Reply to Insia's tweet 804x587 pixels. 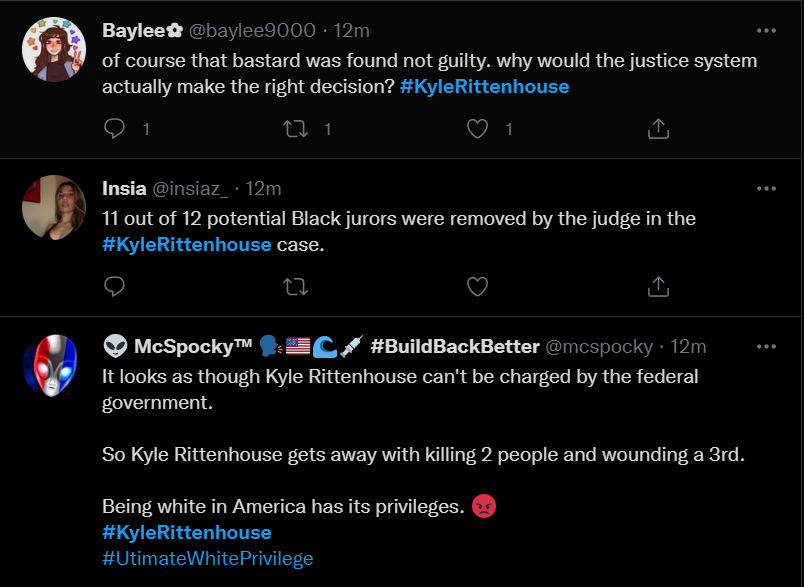115,287
